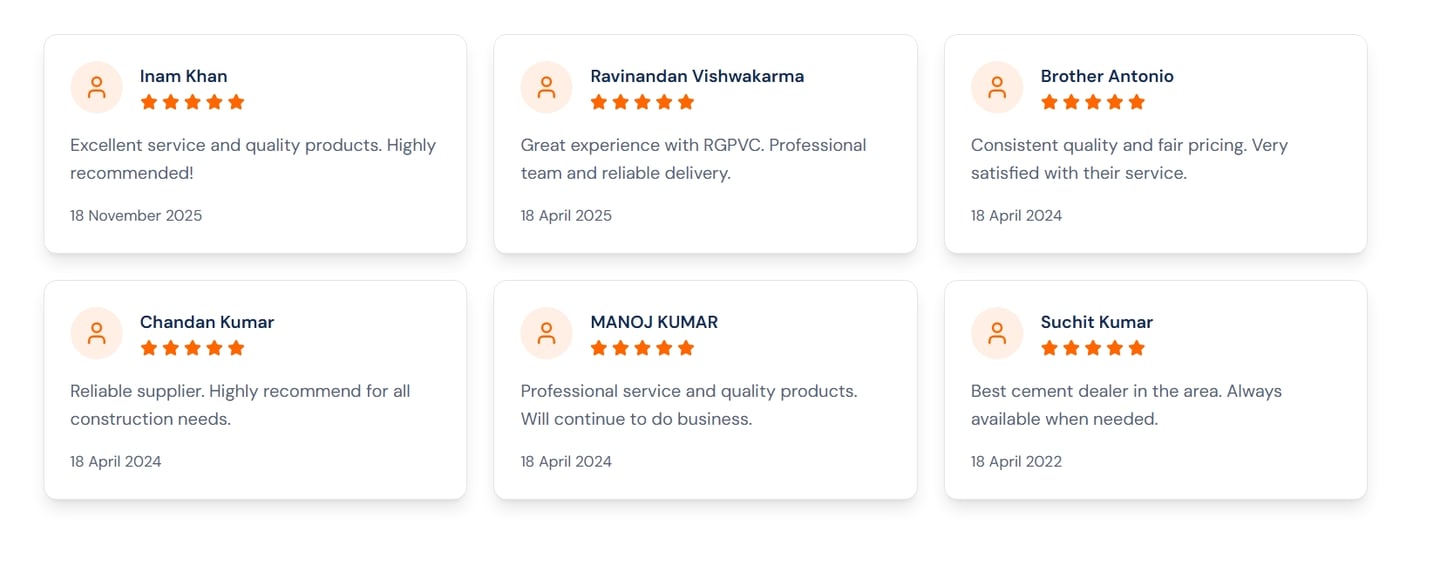The width and height of the screenshot is (1440, 587).
Task: Click the reviewer name Inam Khan
Action: point(183,76)
